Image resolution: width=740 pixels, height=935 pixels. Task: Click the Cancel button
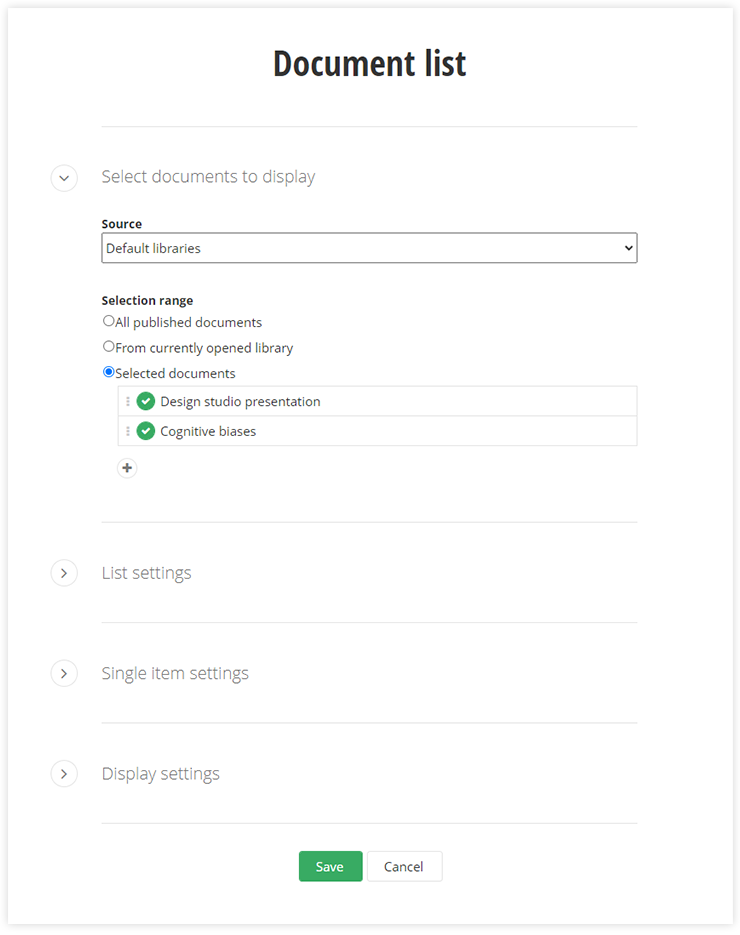click(404, 867)
